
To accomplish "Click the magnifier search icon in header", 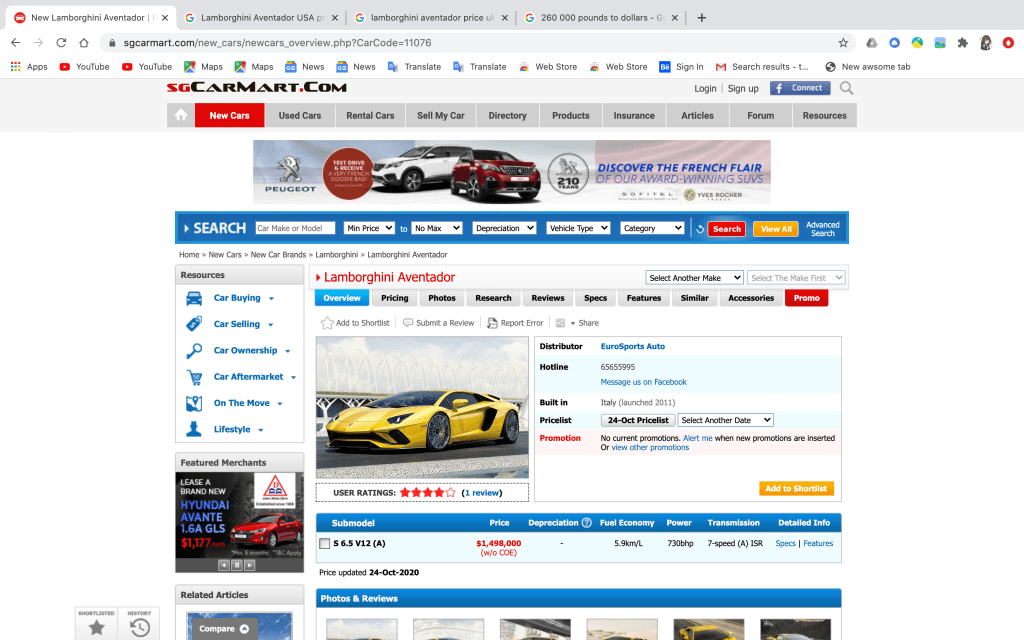I will (846, 88).
